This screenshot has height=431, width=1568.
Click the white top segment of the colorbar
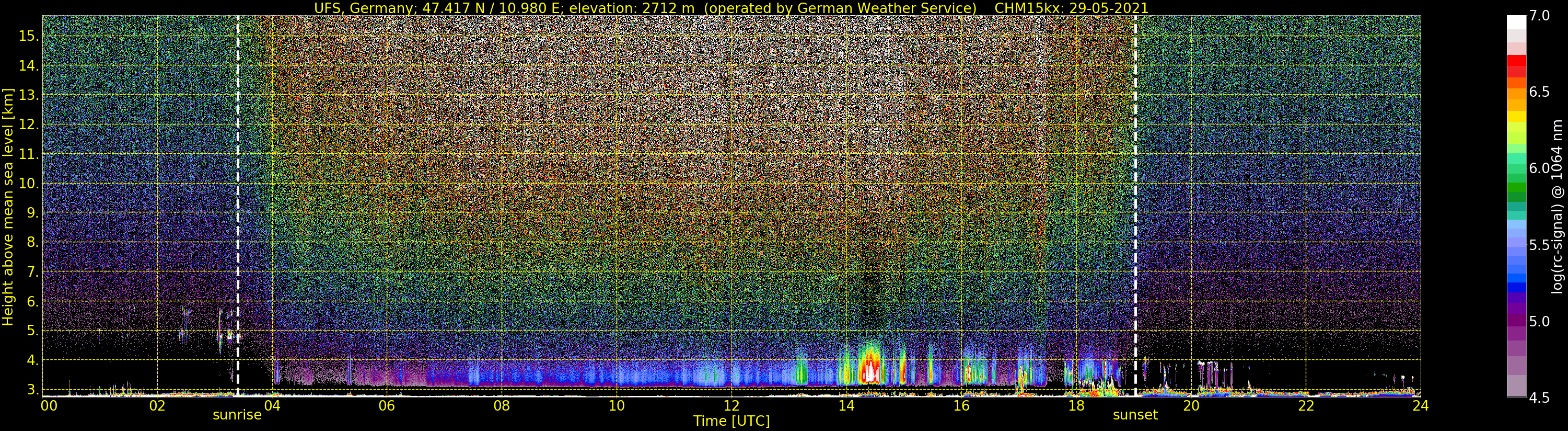(x=1516, y=22)
